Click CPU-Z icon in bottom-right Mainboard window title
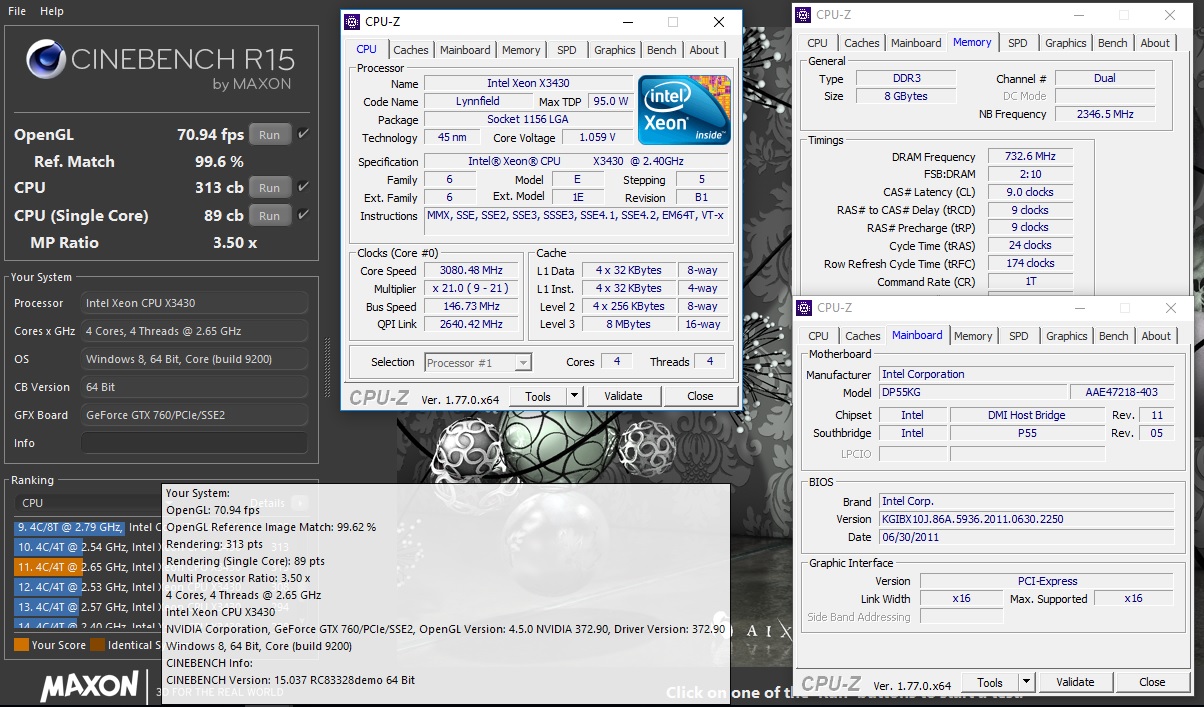The height and width of the screenshot is (707, 1204). pyautogui.click(x=803, y=308)
